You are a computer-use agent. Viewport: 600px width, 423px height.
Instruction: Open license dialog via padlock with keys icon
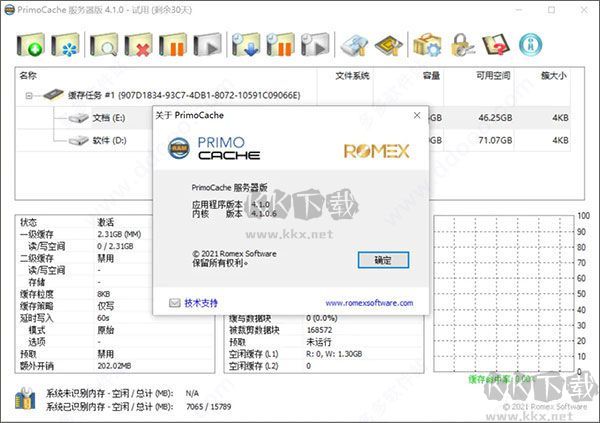(x=462, y=45)
